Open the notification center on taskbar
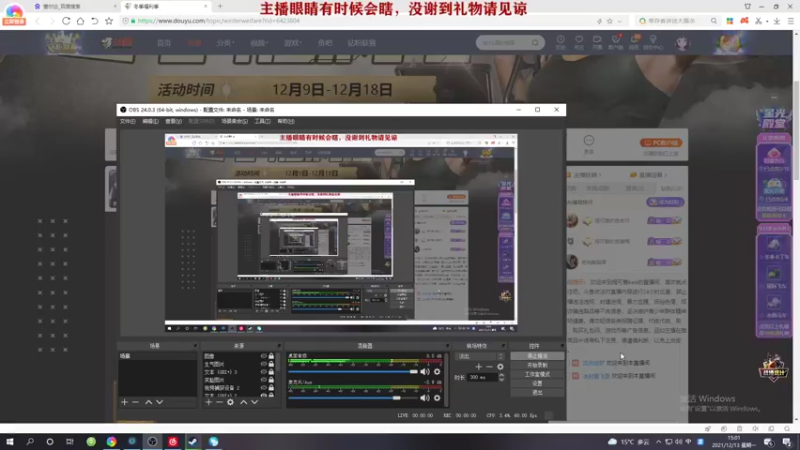Viewport: 800px width, 450px height. [x=787, y=442]
